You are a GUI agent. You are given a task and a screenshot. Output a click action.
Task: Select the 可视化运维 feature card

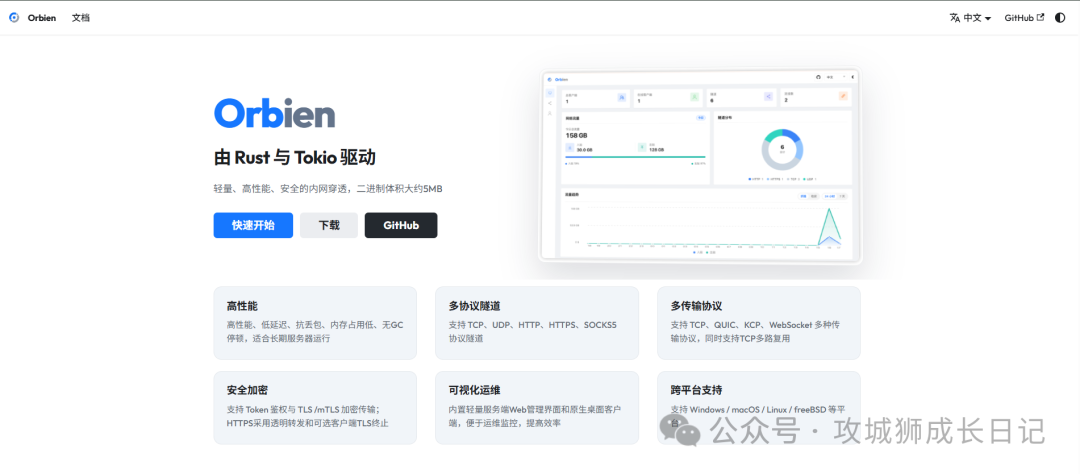pos(537,408)
